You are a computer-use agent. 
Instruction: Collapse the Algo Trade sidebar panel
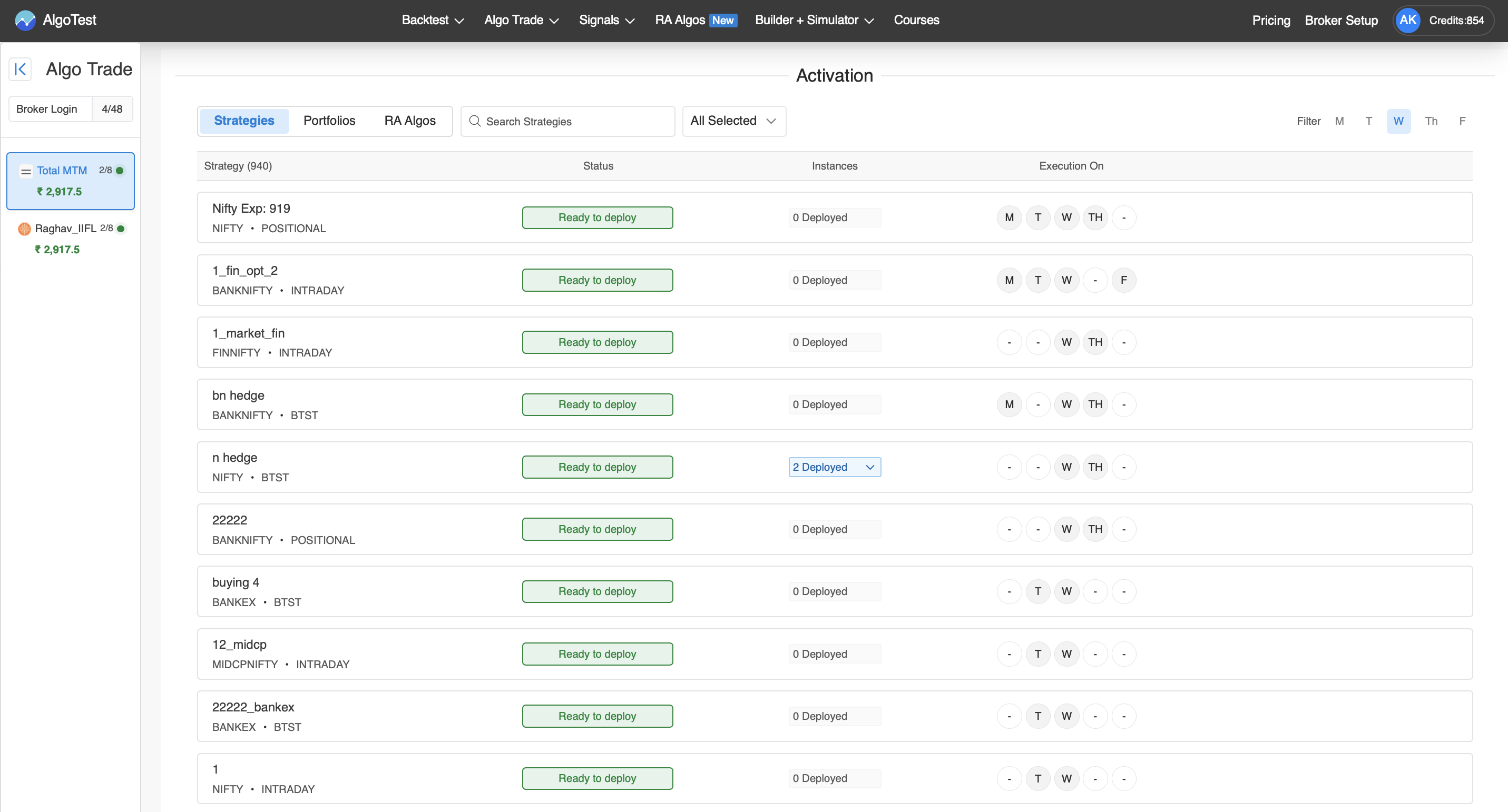coord(20,69)
